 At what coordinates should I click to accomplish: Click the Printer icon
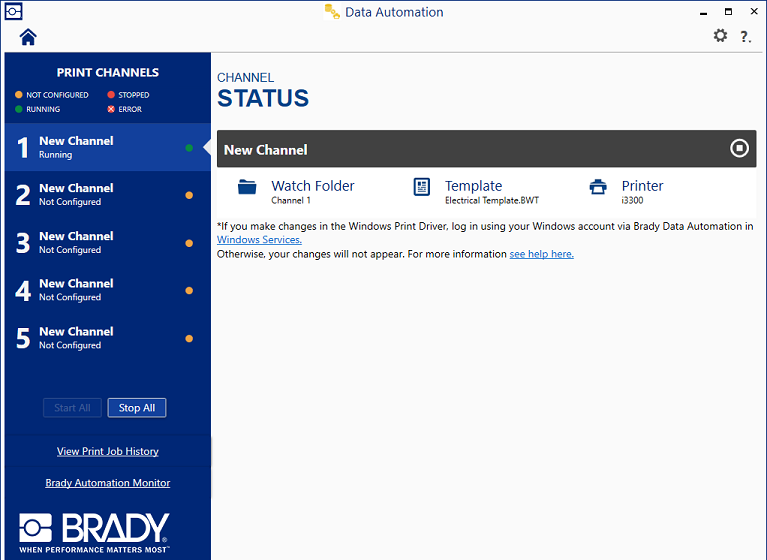[598, 187]
